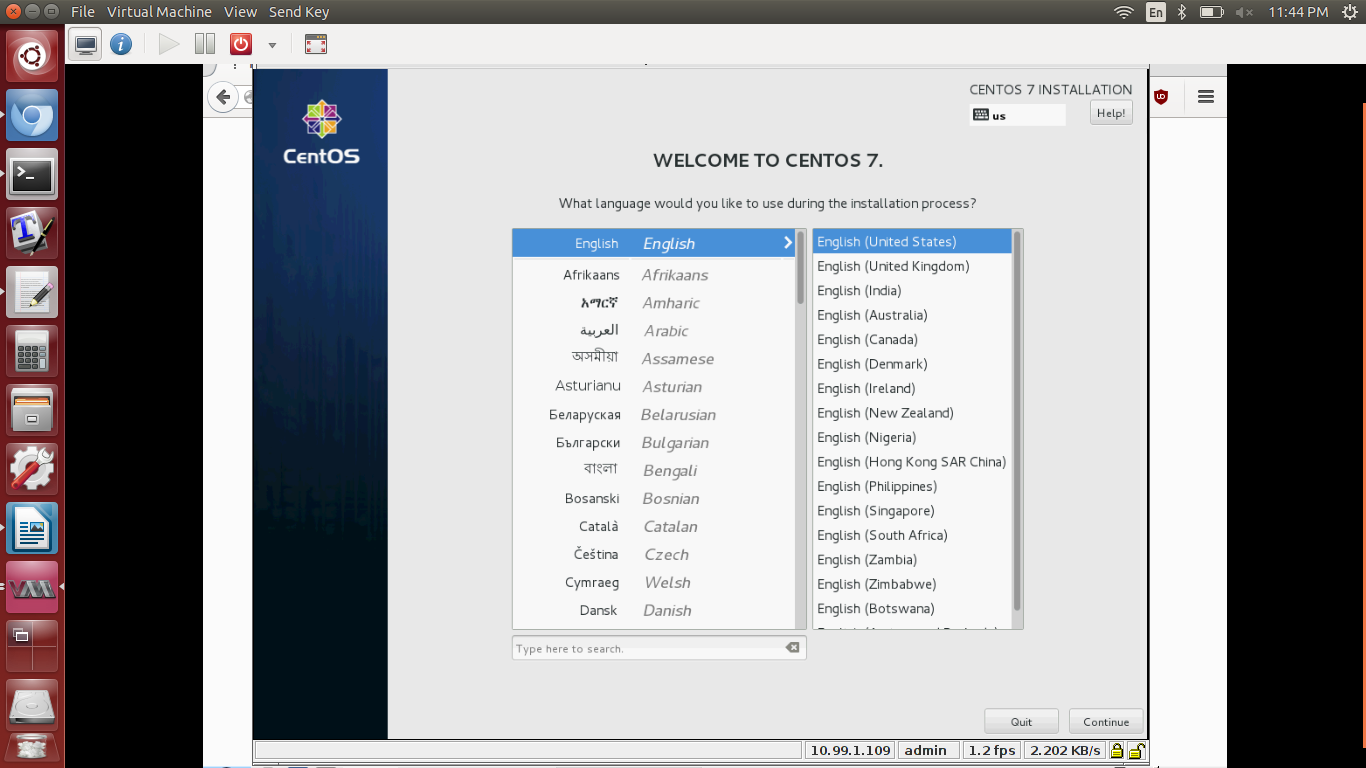The height and width of the screenshot is (768, 1366).
Task: Choose English (Denmark) locale
Action: (x=912, y=364)
